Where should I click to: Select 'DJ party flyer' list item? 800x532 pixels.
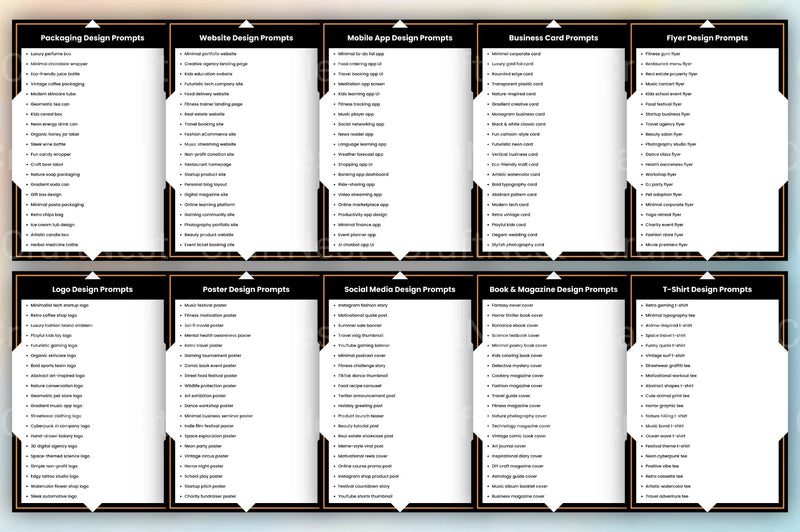point(659,184)
